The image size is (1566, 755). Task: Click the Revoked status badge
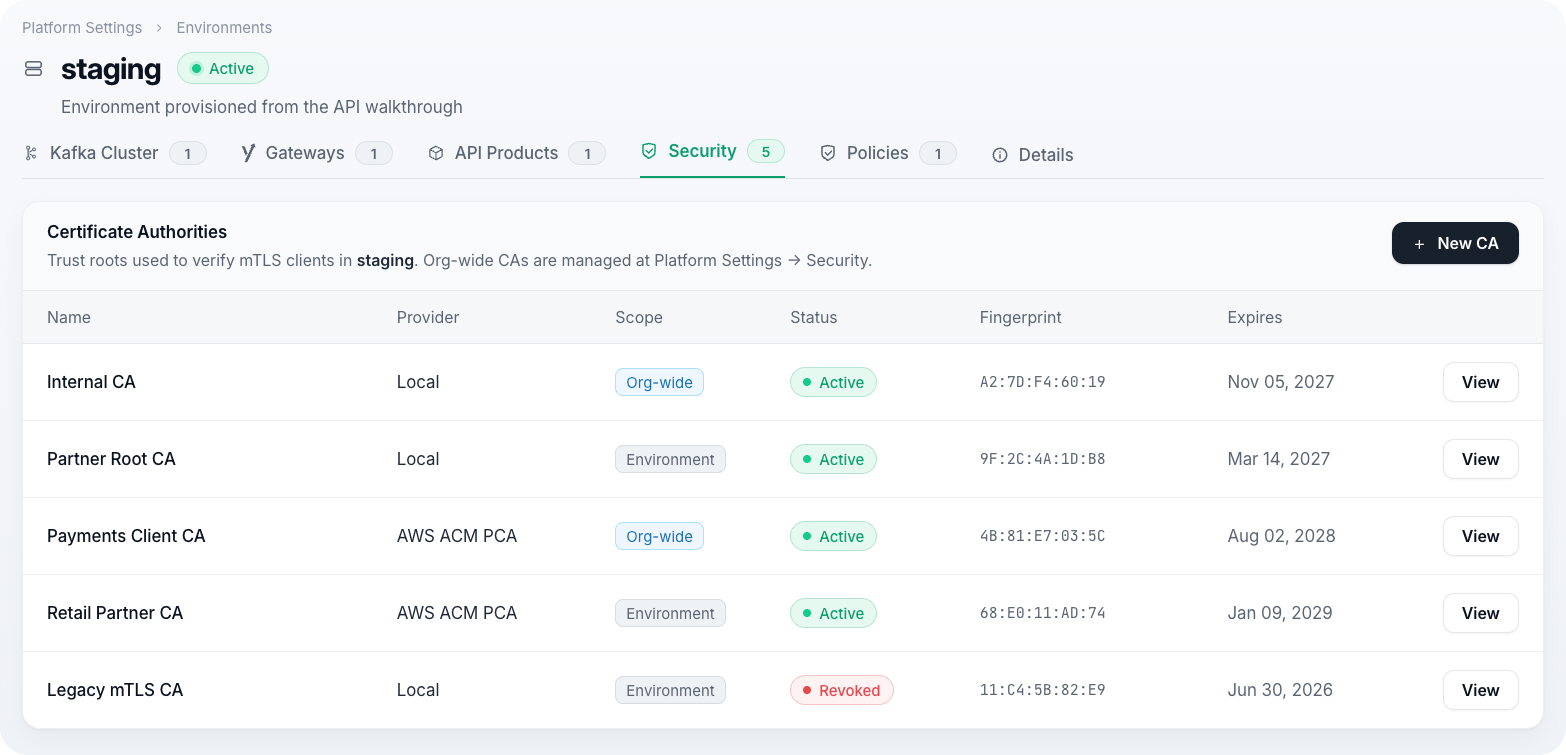coord(841,690)
